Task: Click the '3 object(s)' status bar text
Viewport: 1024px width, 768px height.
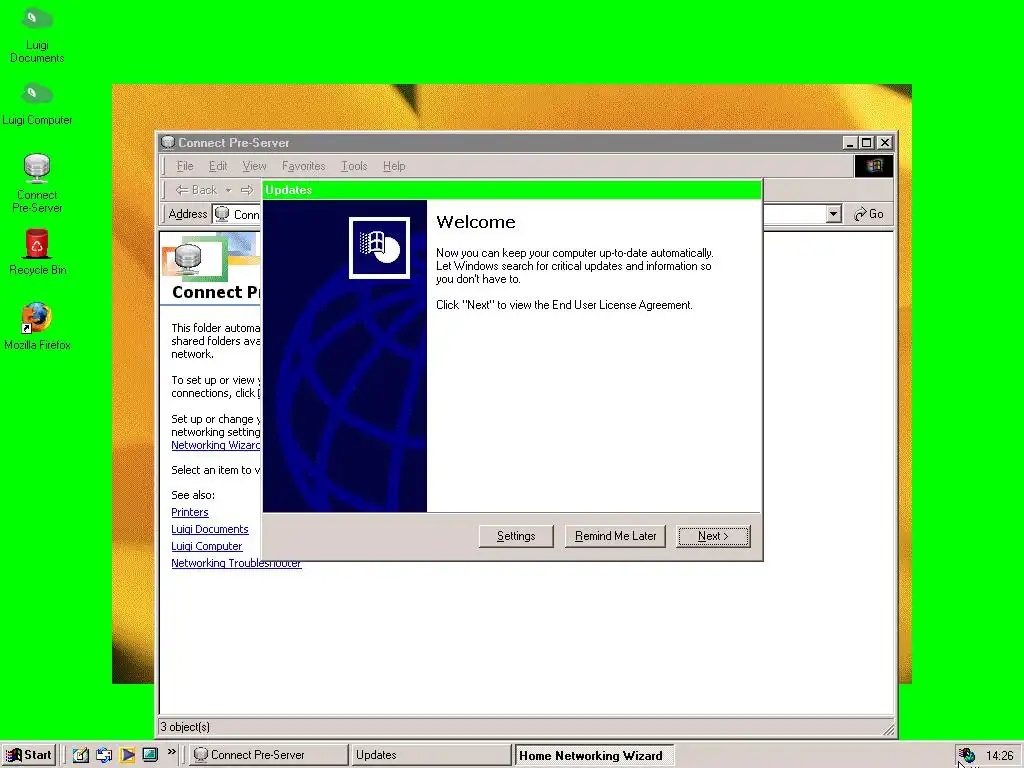Action: (185, 727)
